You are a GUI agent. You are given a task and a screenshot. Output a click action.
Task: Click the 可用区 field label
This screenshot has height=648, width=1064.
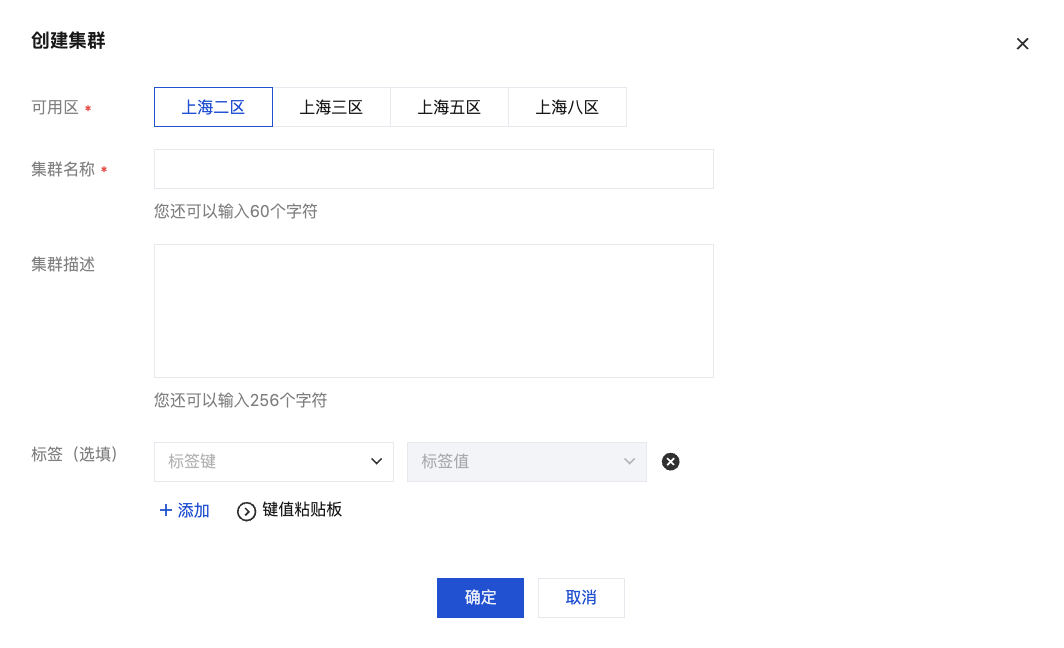(55, 108)
